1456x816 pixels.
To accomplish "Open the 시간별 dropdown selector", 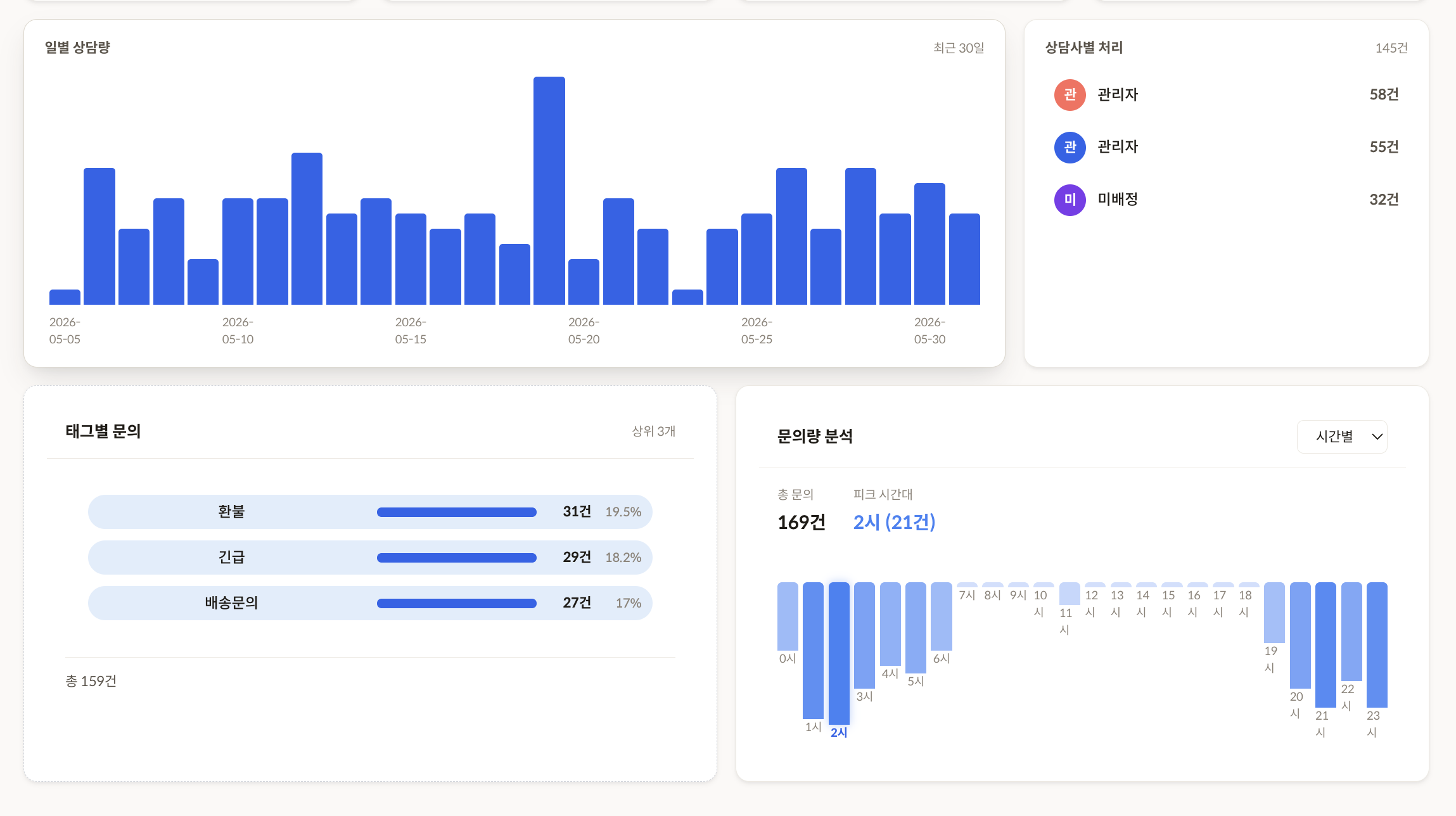I will (1342, 437).
